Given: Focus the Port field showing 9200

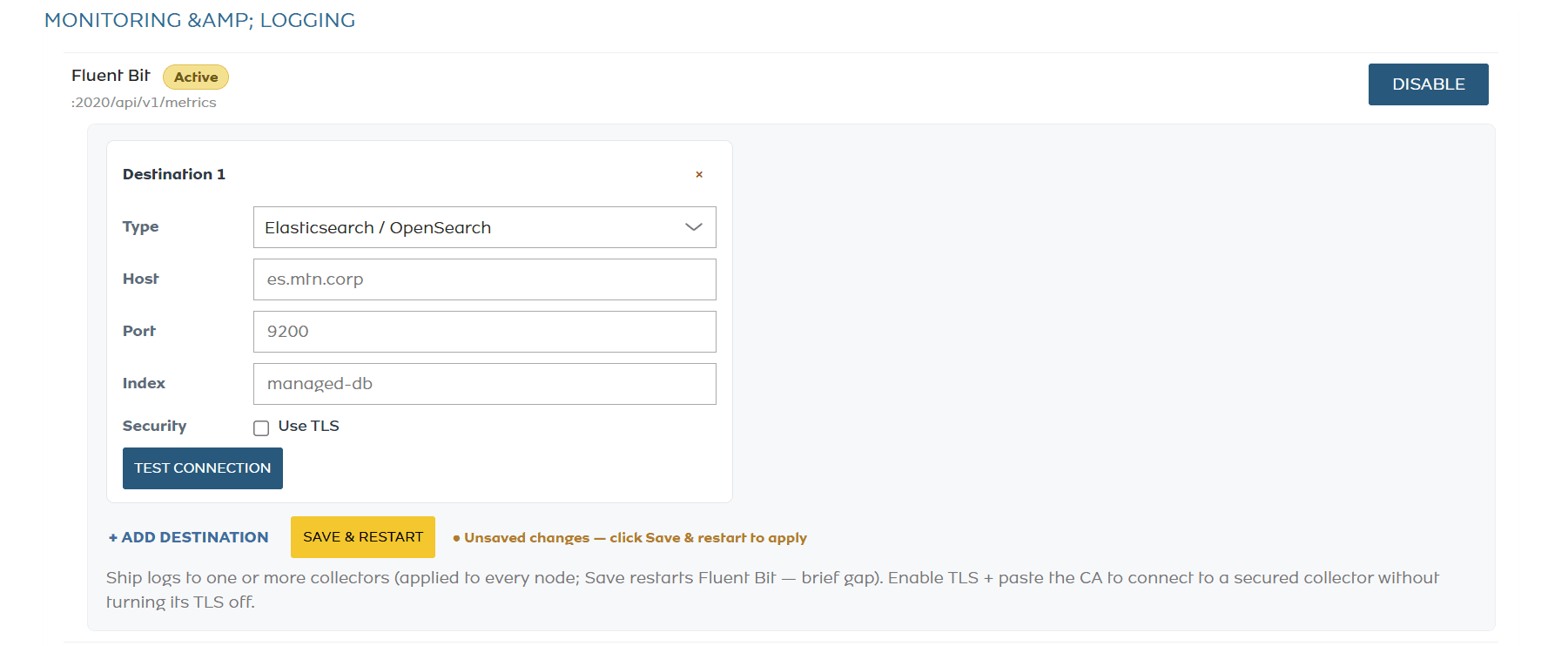Looking at the screenshot, I should (x=484, y=332).
